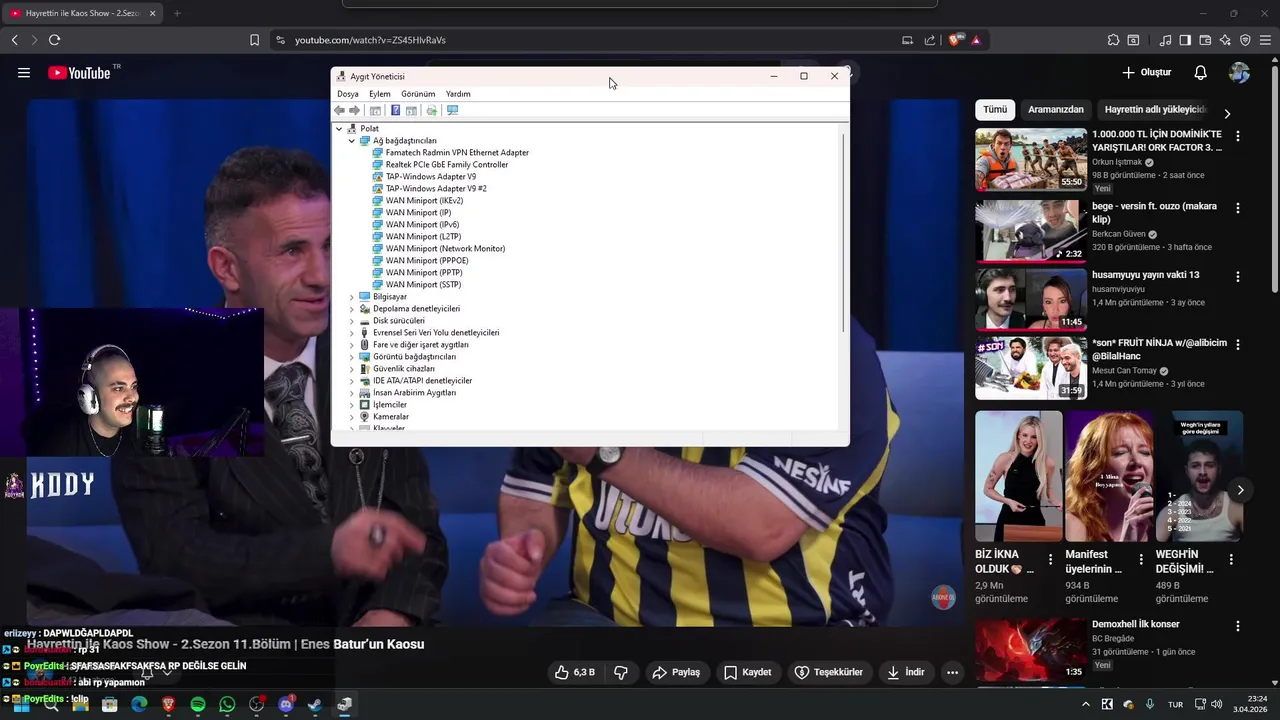Select the Aramanızdan filter chip
The height and width of the screenshot is (720, 1280).
[1056, 110]
